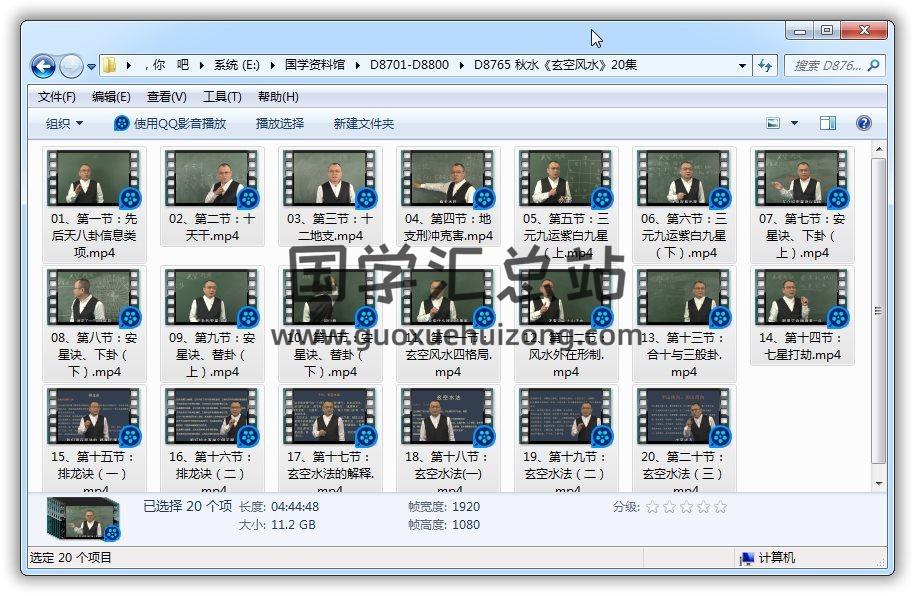Click the Back navigation arrow button
Image resolution: width=915 pixels, height=596 pixels.
pyautogui.click(x=43, y=67)
